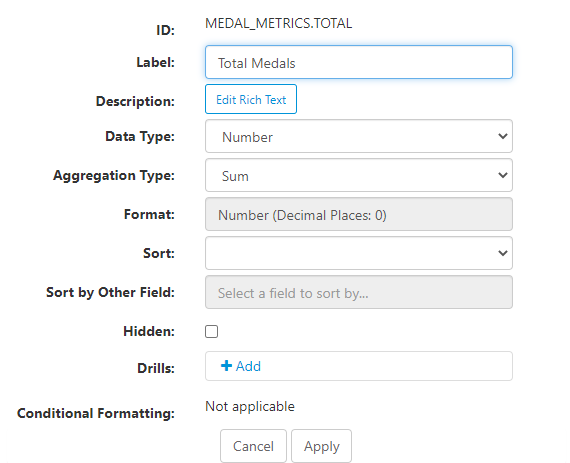The width and height of the screenshot is (570, 463).
Task: Click the 'Description:' field label
Action: pos(135,101)
